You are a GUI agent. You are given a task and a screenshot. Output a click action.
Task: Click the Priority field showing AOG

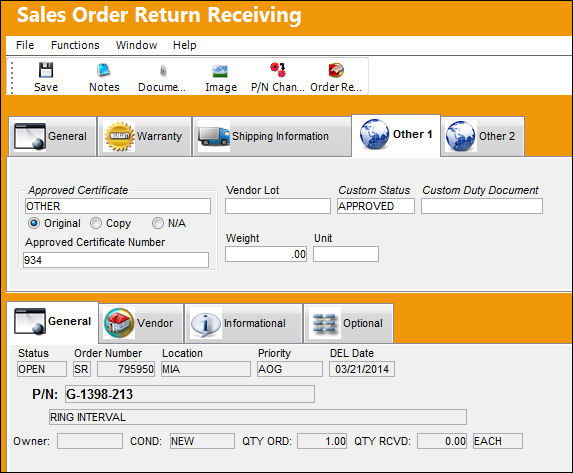point(290,369)
